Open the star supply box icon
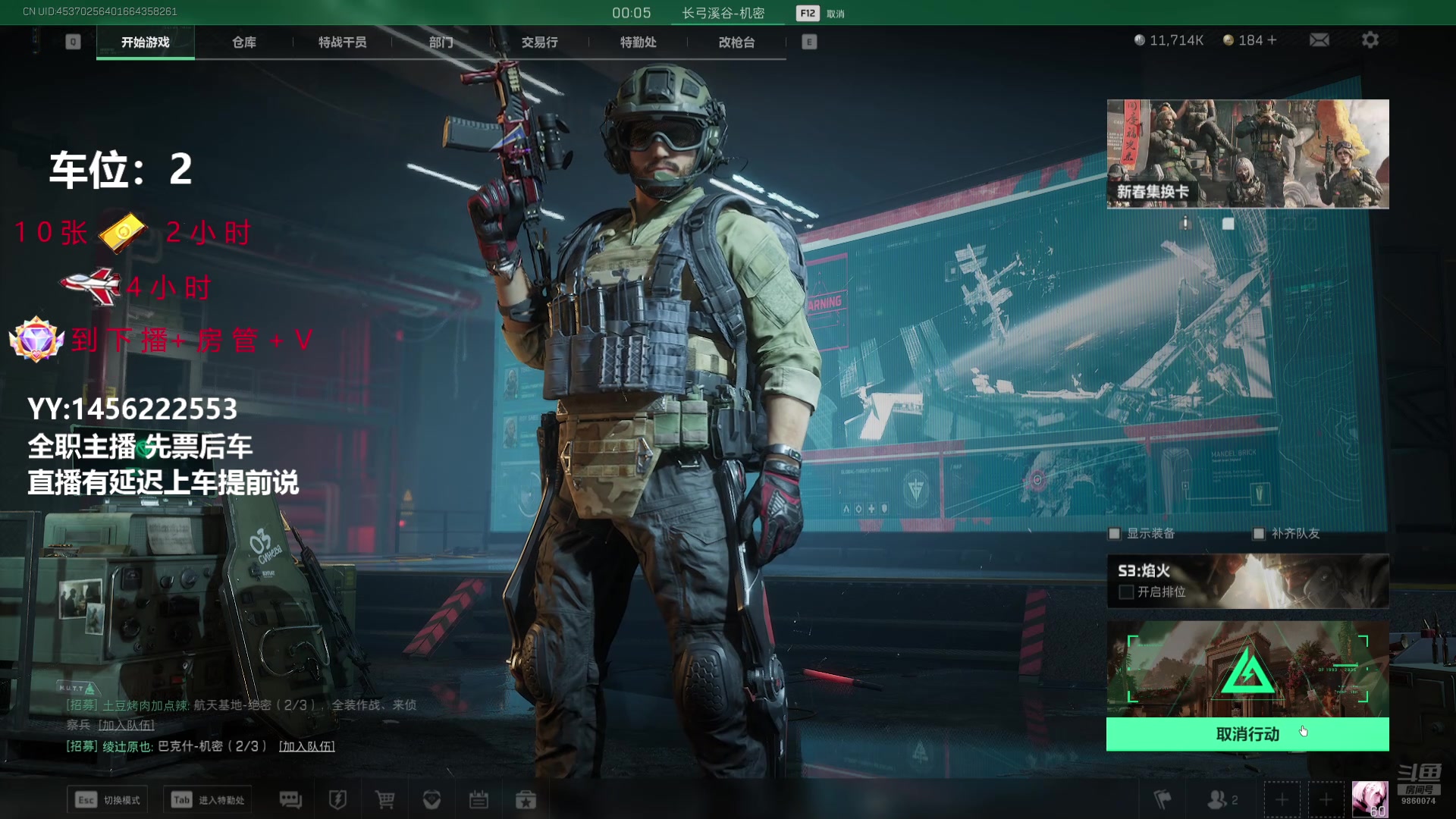1456x819 pixels. pyautogui.click(x=526, y=800)
